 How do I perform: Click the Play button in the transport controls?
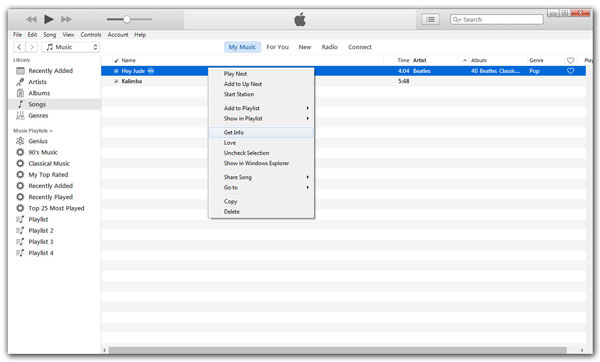point(49,19)
